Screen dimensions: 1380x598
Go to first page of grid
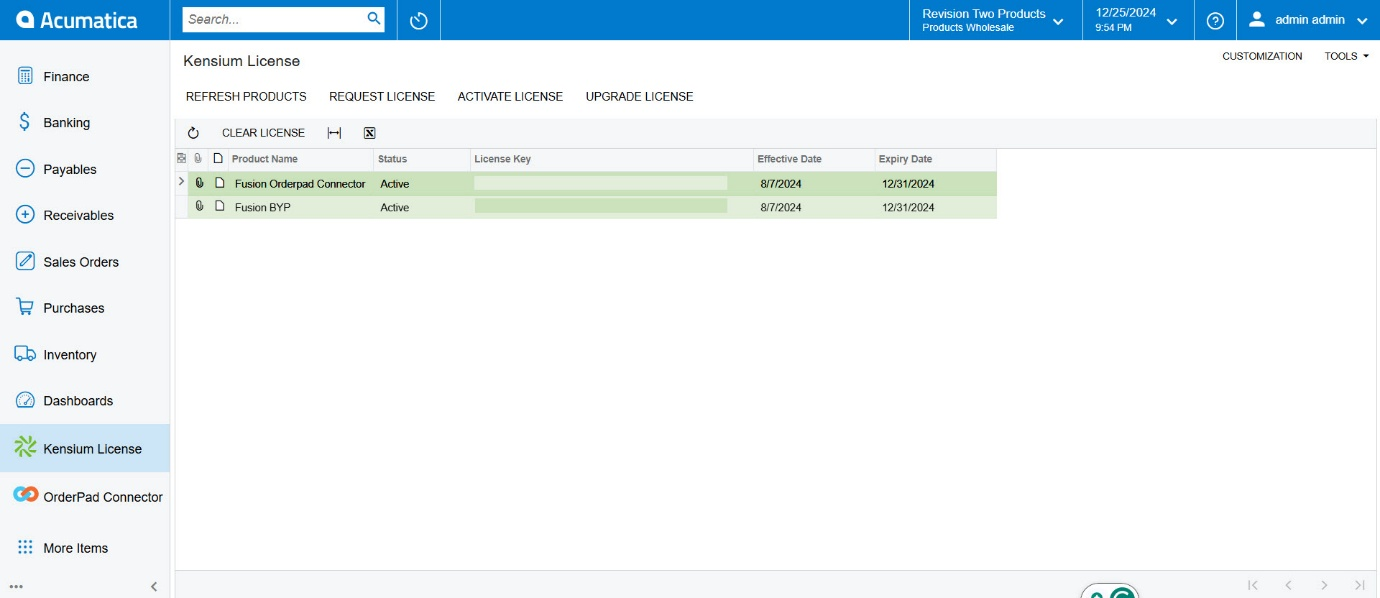click(1252, 585)
